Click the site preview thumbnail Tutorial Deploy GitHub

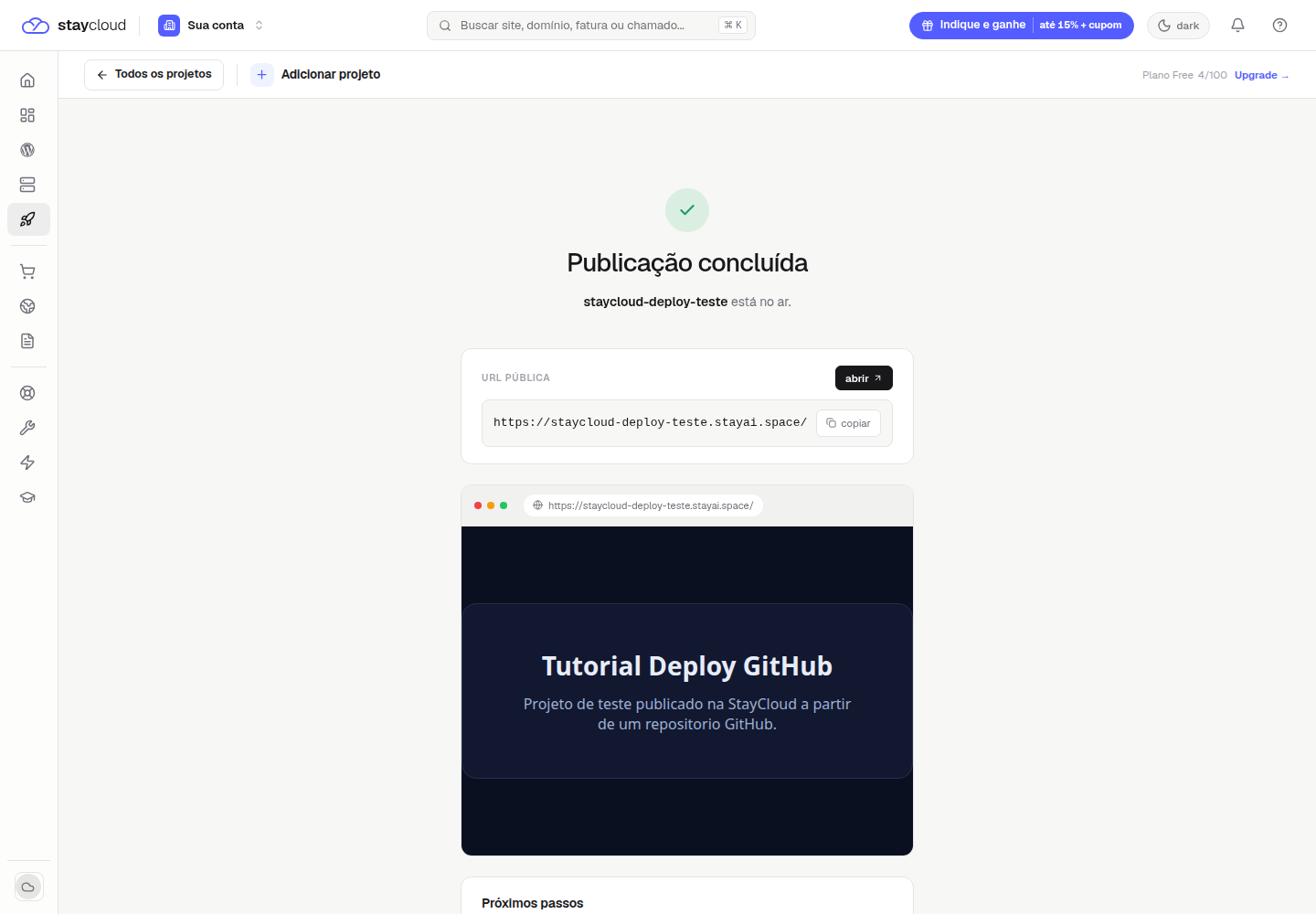pos(687,691)
